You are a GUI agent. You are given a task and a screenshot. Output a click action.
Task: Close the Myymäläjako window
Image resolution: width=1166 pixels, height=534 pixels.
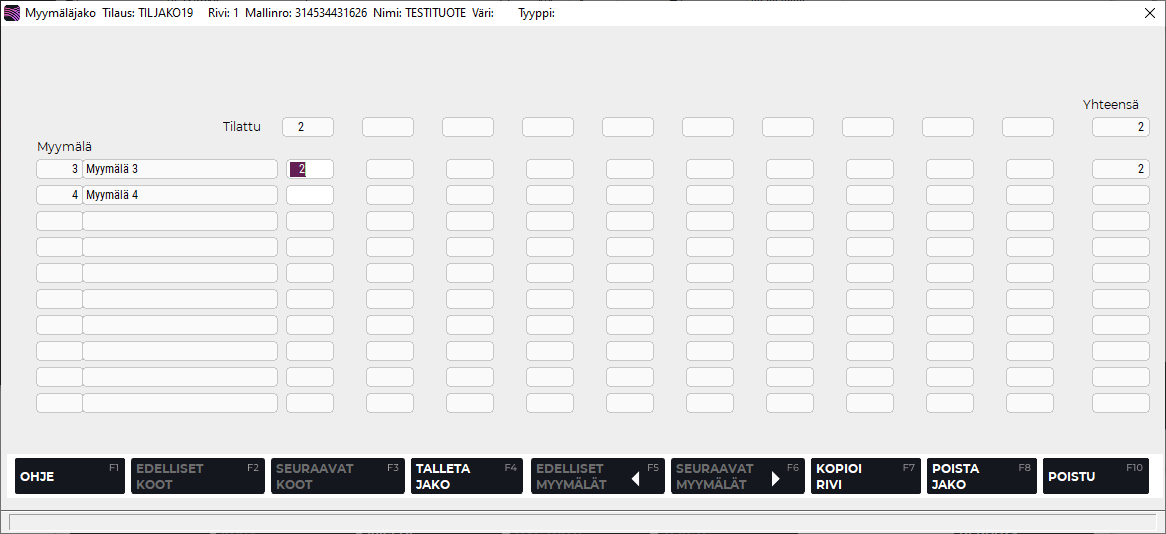click(x=1150, y=13)
